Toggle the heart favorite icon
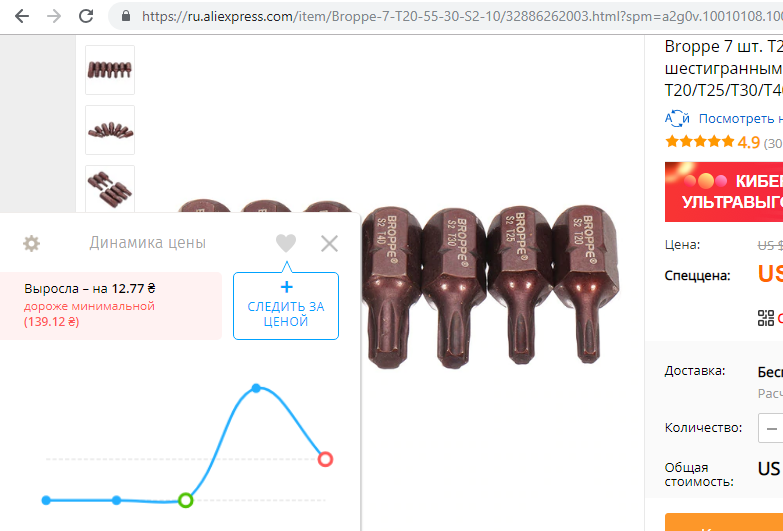783x531 pixels. click(x=286, y=243)
